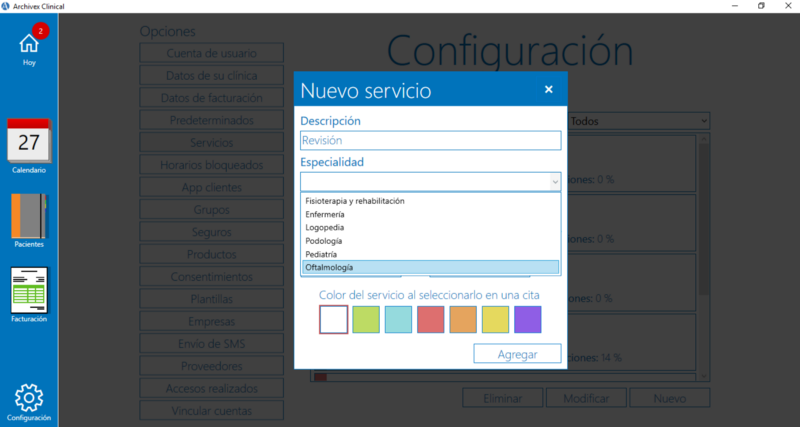Screen dimensions: 800x427
Task: Choose Logopedia specialty
Action: pos(431,228)
